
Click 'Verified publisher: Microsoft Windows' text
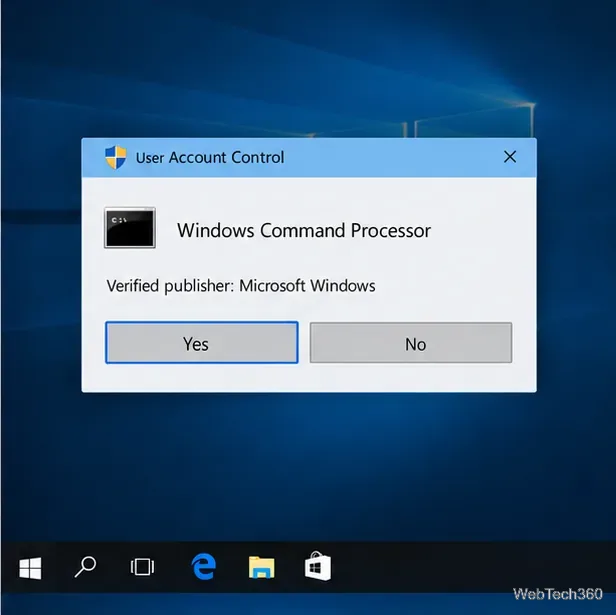click(241, 286)
